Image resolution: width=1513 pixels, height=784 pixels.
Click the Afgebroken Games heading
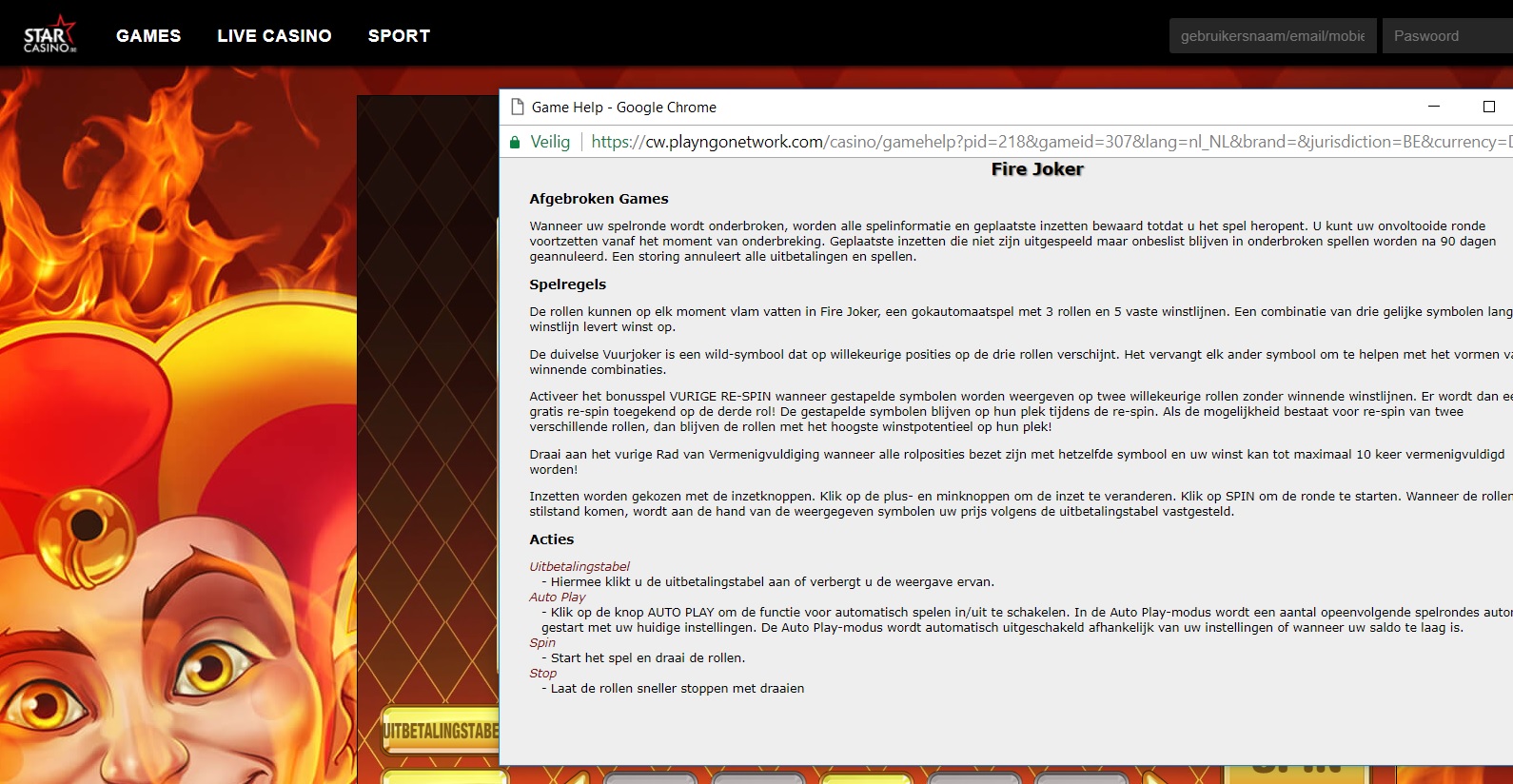[599, 199]
